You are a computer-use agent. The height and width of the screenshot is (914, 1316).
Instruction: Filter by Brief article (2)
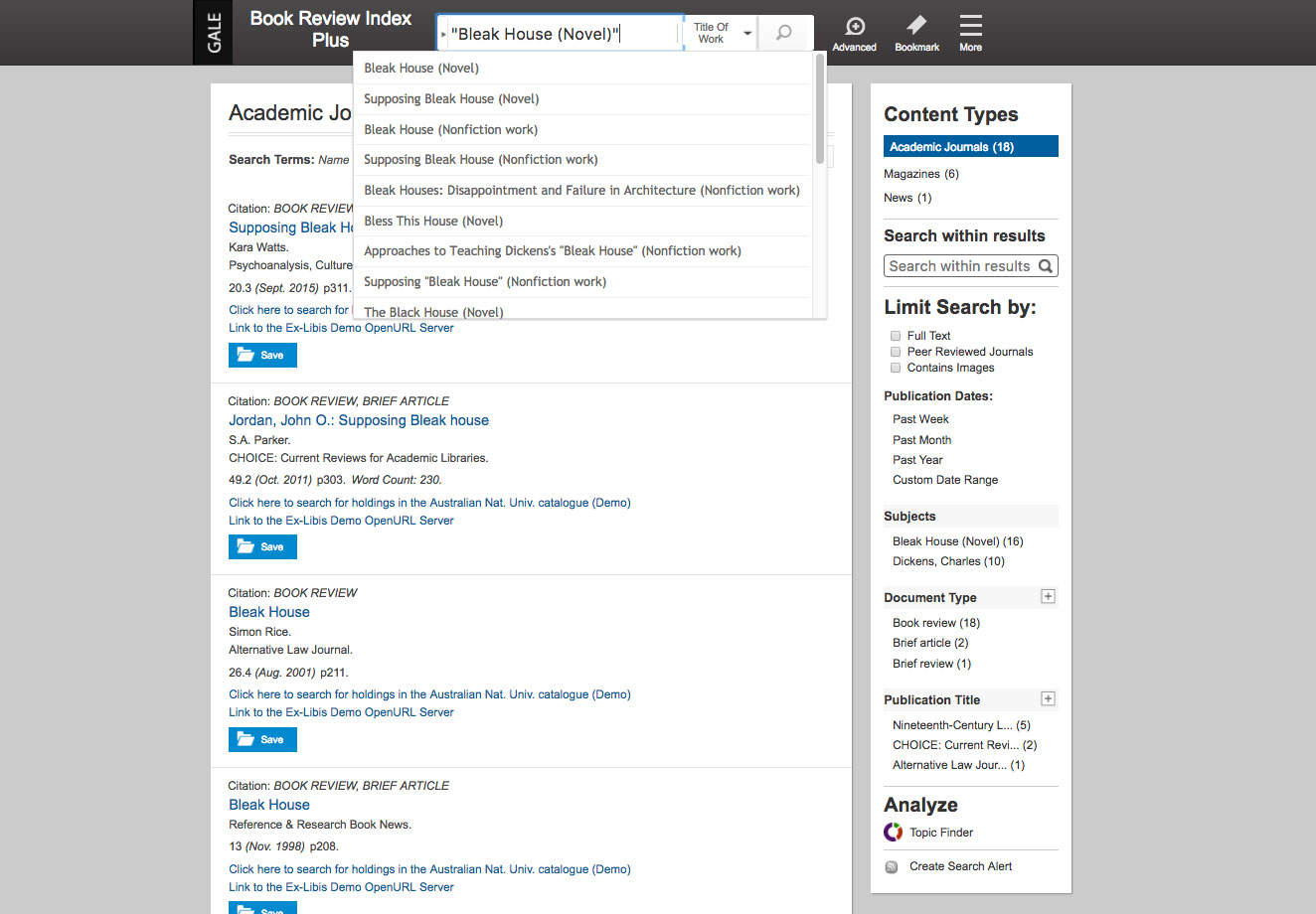click(x=930, y=643)
